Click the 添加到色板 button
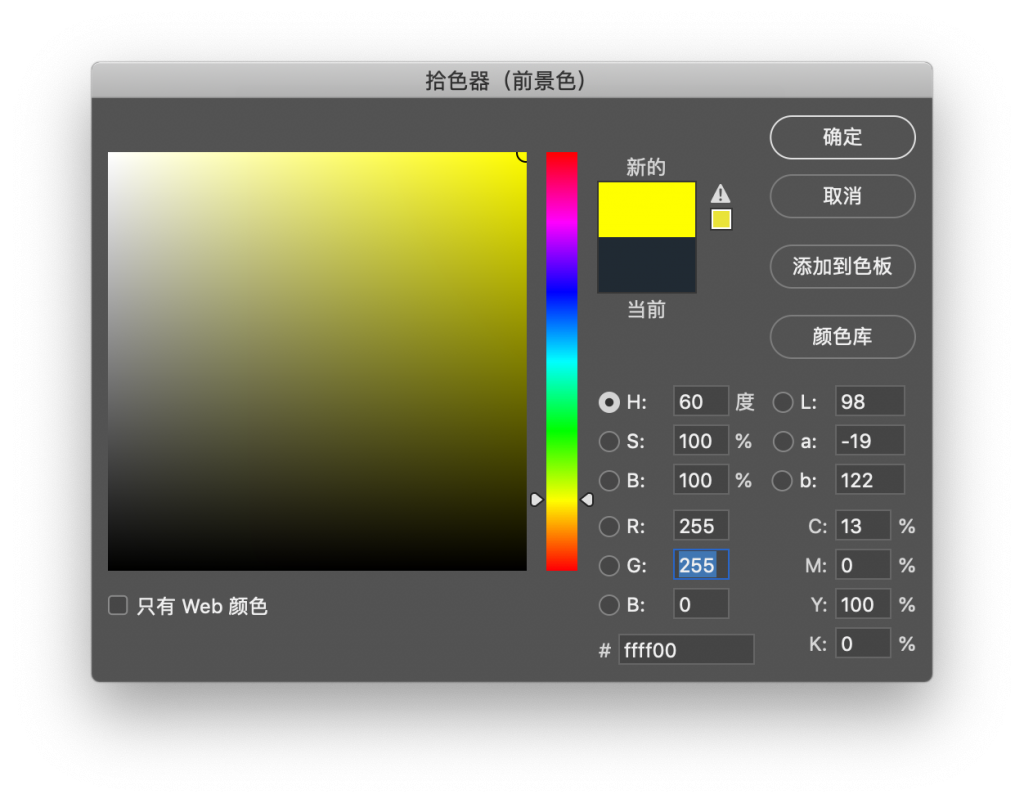1024x803 pixels. click(842, 267)
